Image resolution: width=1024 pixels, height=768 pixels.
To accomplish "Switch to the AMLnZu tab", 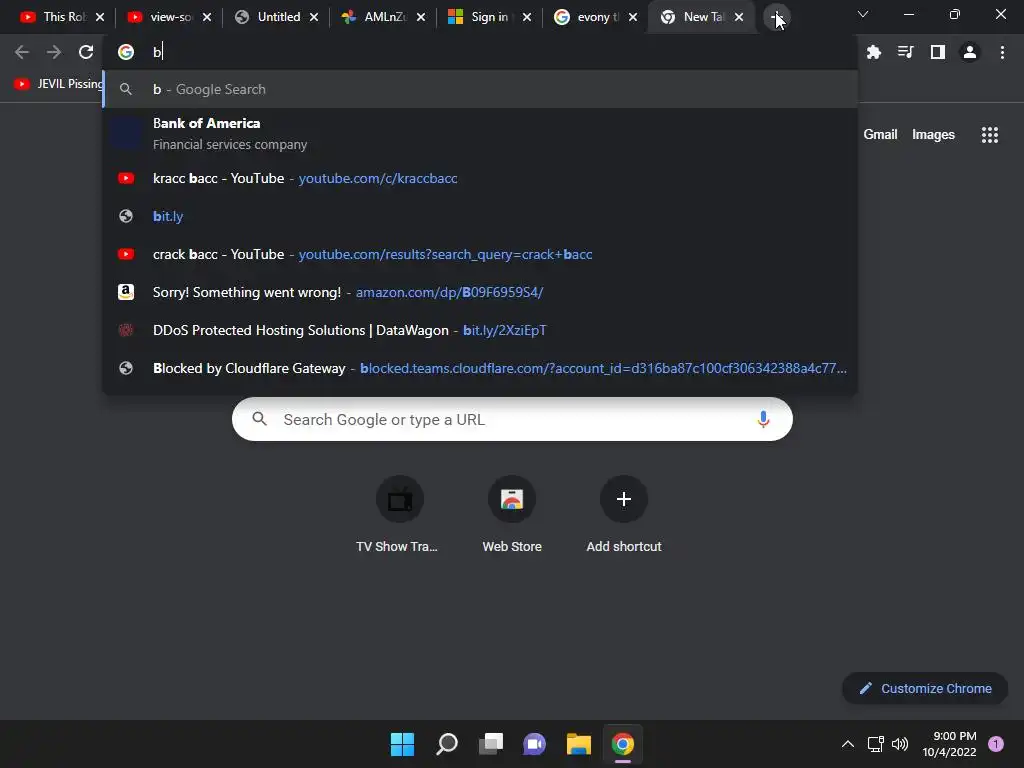I will pyautogui.click(x=377, y=17).
